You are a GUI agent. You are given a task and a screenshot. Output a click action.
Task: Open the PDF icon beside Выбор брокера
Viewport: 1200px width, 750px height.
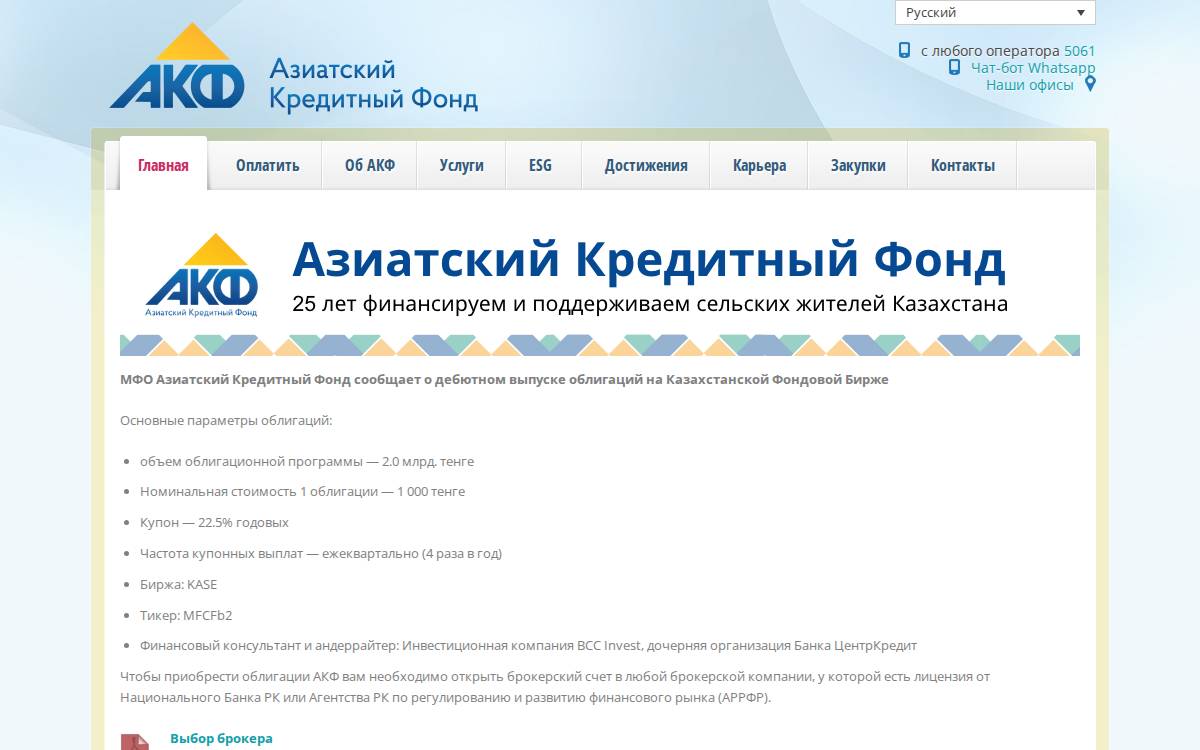coord(135,741)
